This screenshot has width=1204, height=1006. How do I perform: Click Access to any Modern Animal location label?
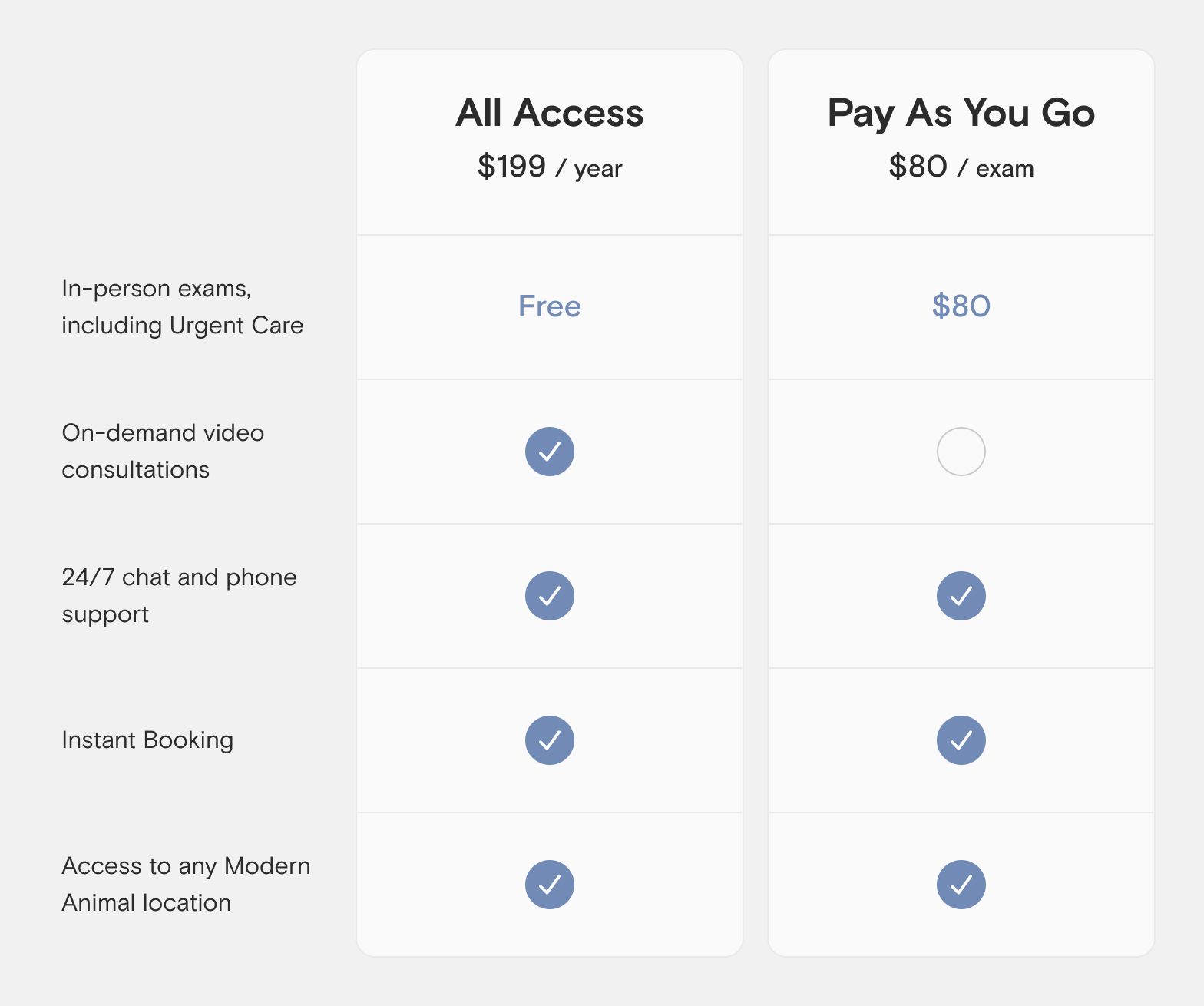pos(186,884)
